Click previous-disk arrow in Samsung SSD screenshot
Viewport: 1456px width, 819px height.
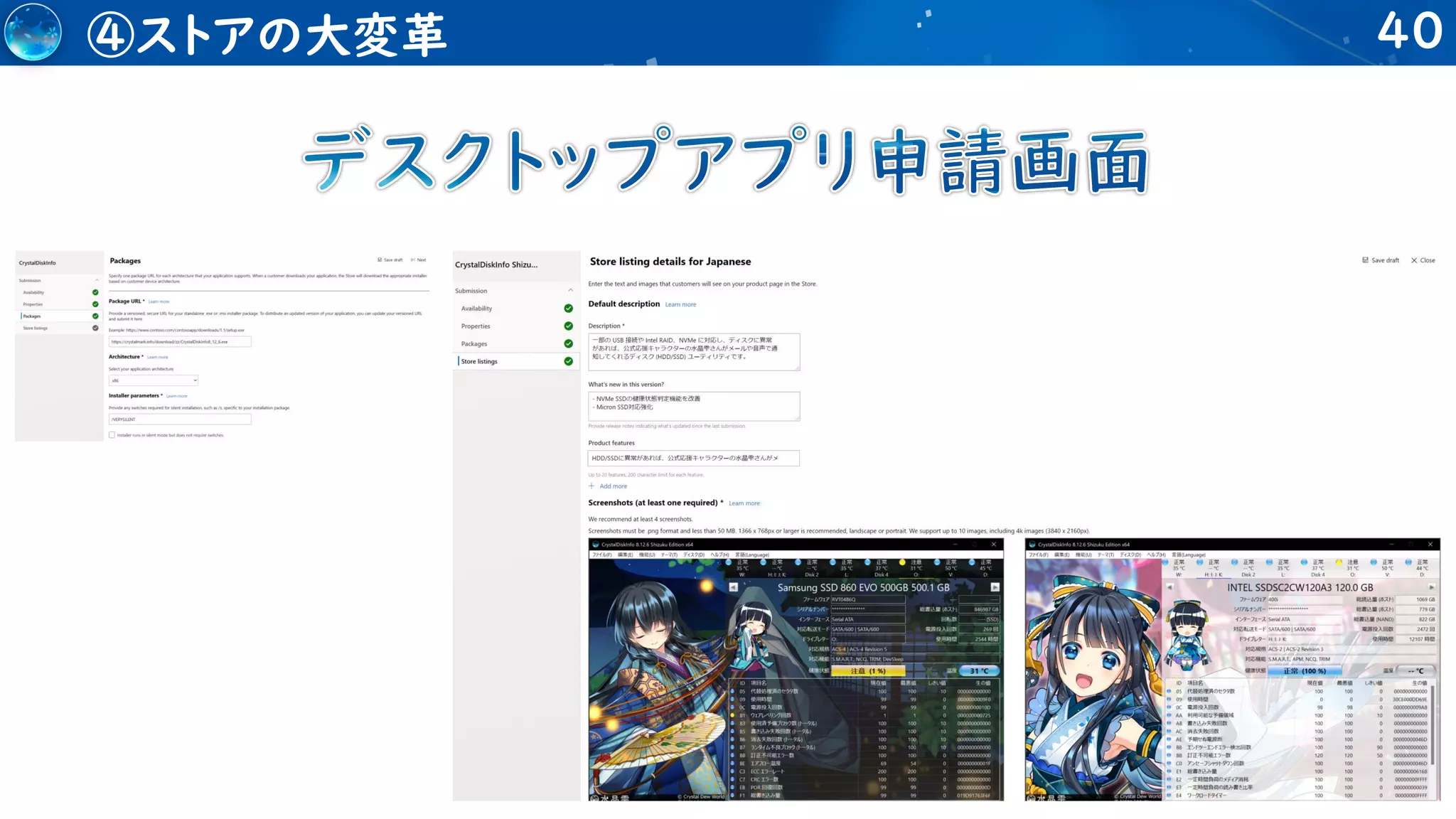(733, 587)
